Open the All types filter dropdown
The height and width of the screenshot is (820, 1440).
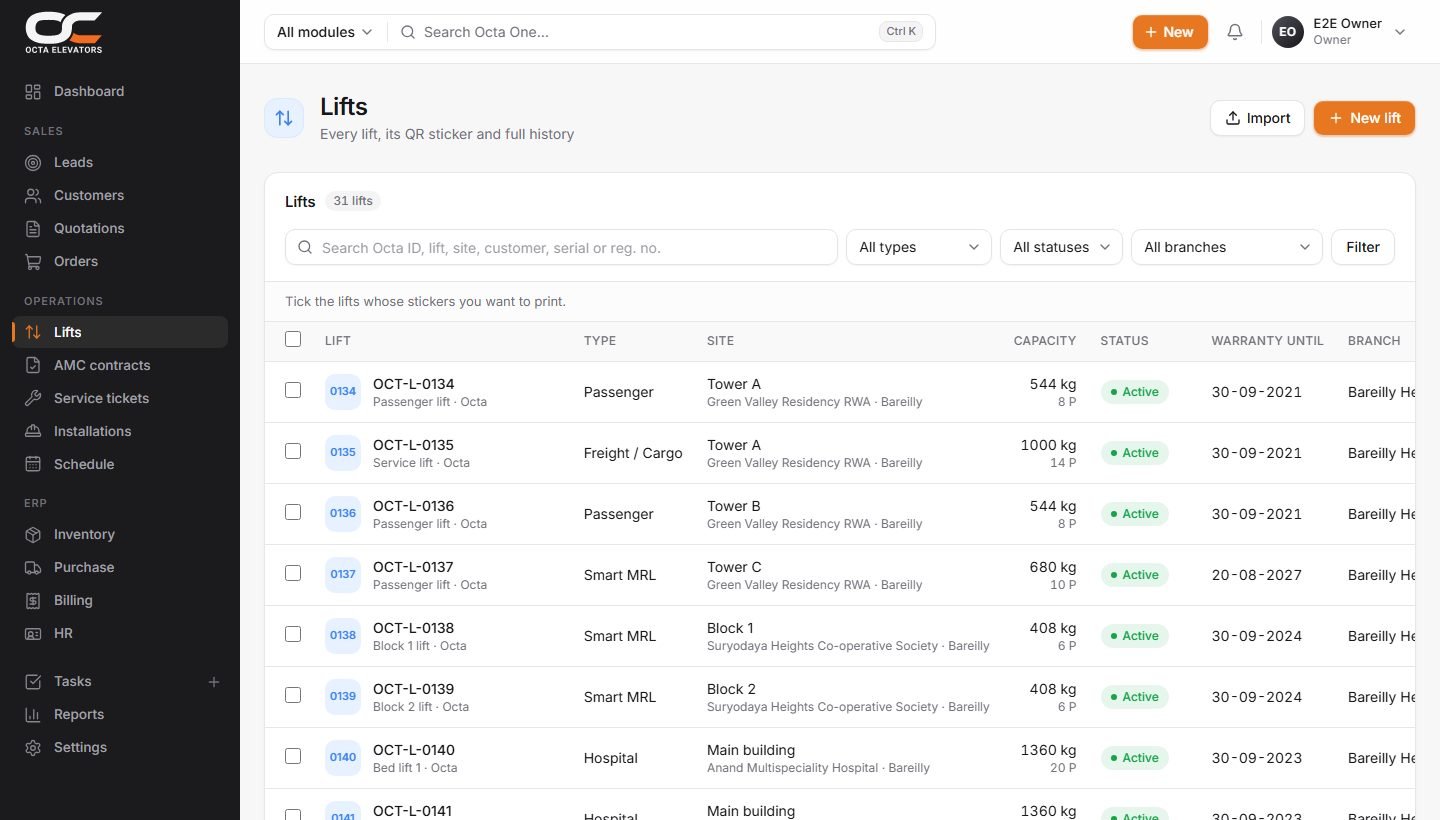click(x=919, y=247)
